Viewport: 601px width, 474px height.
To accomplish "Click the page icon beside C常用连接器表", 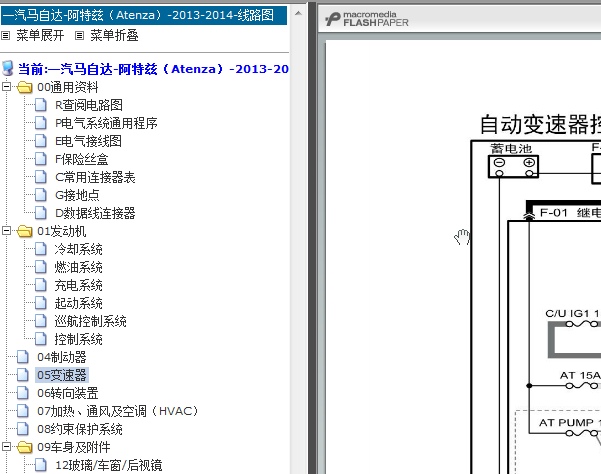I will point(41,177).
